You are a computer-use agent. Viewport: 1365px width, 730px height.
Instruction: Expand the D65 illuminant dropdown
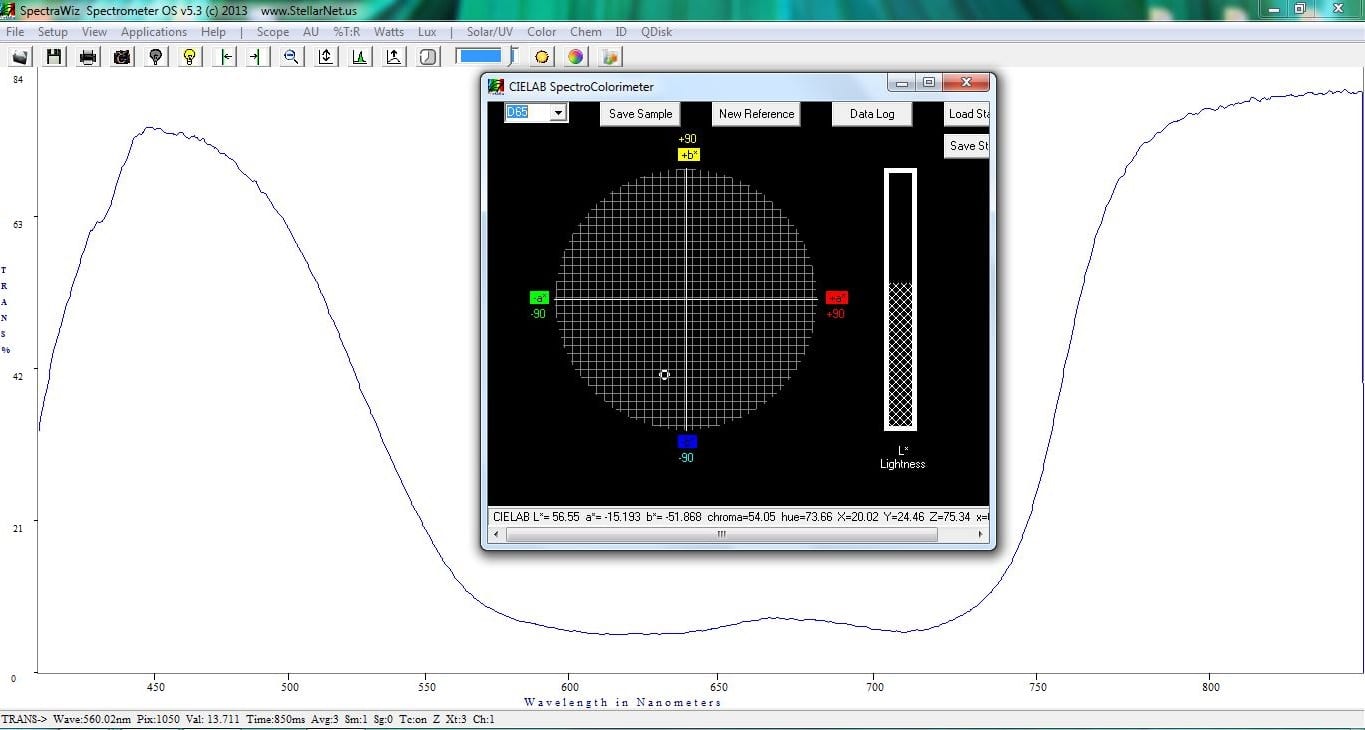pyautogui.click(x=558, y=114)
